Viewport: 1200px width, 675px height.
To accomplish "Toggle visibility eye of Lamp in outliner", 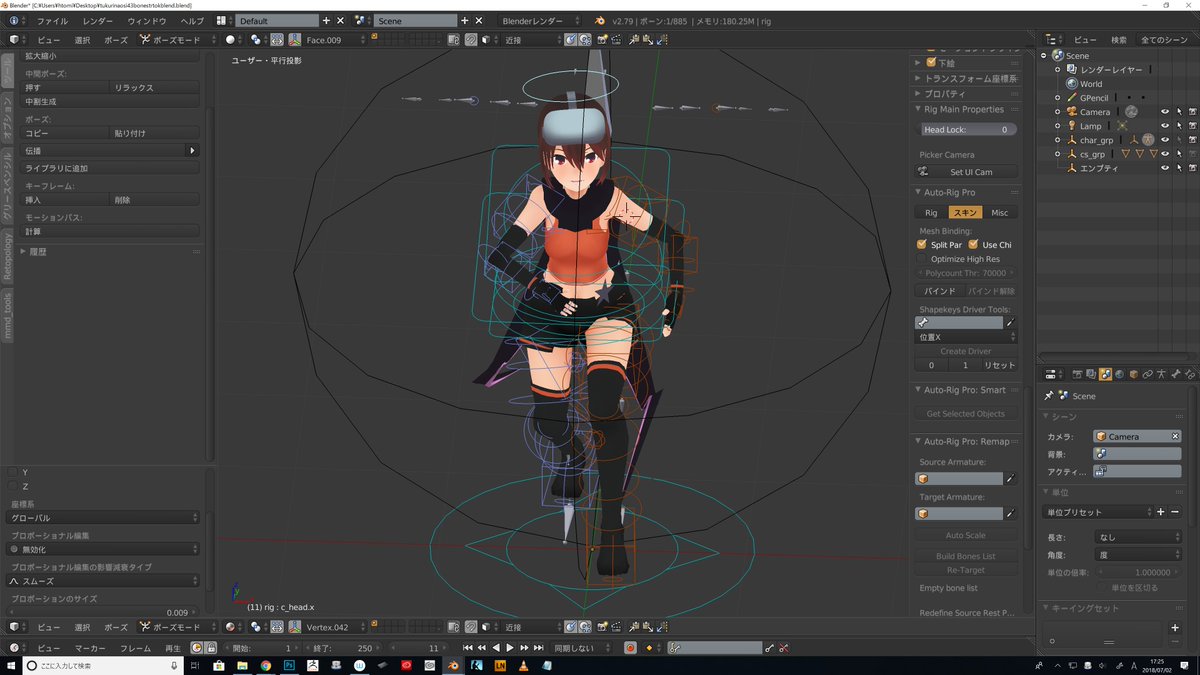I will [1165, 126].
